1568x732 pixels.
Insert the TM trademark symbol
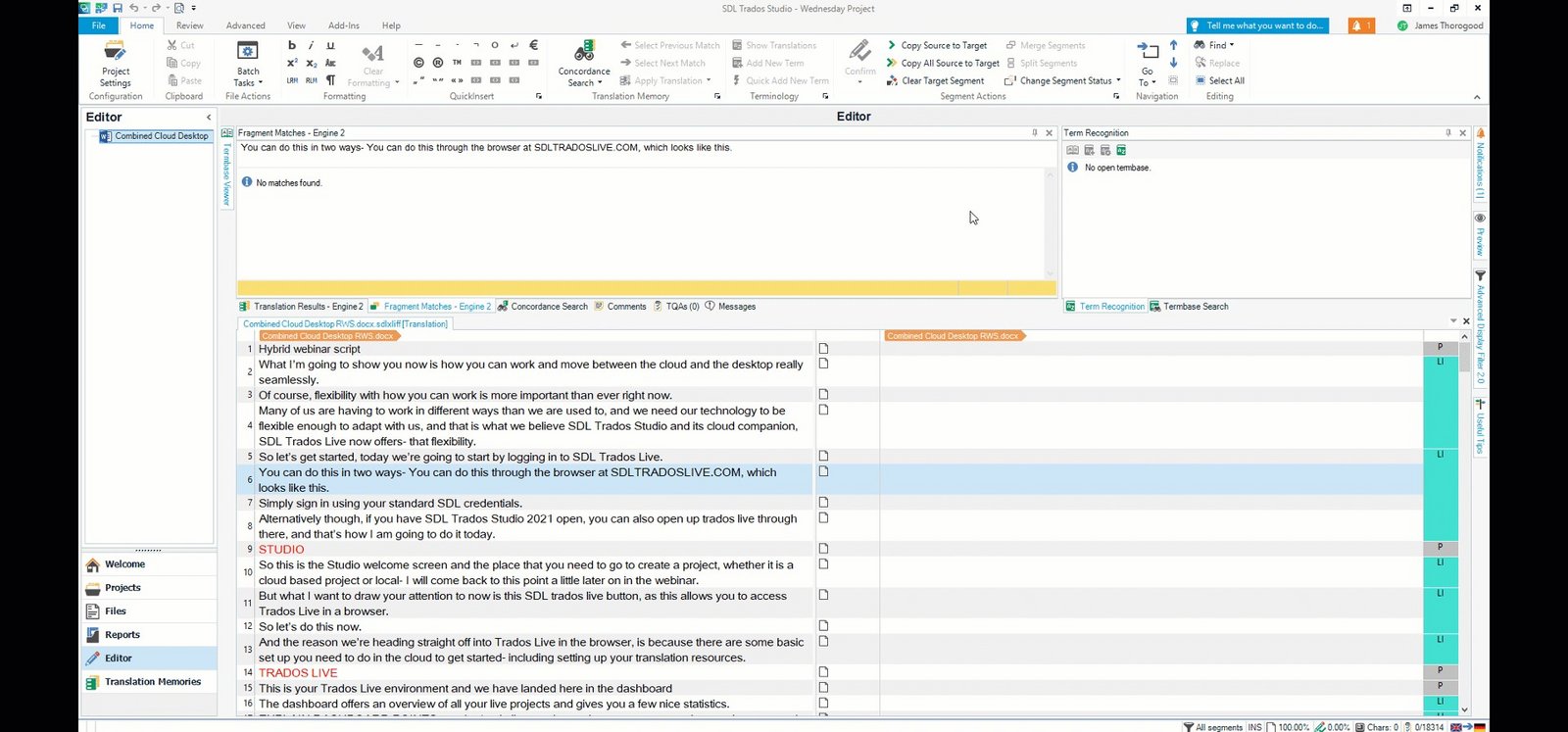457,63
